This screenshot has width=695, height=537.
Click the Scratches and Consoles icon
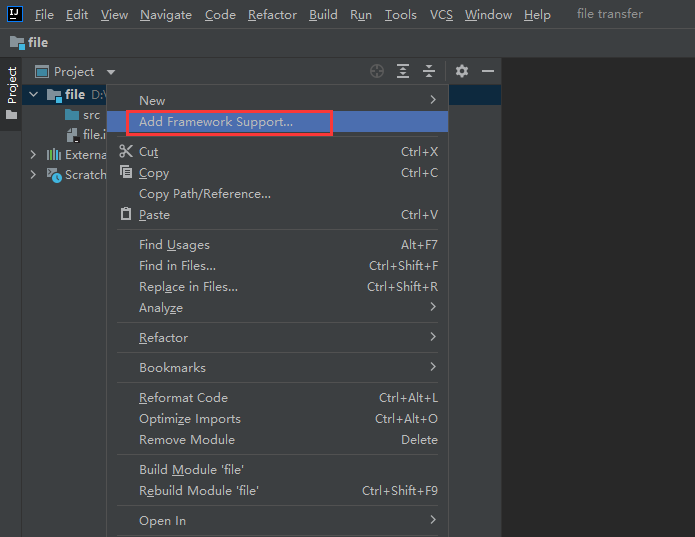pos(54,175)
